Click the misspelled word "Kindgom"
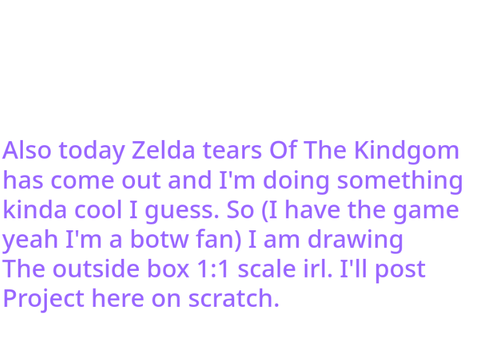The image size is (480, 360). click(x=406, y=152)
